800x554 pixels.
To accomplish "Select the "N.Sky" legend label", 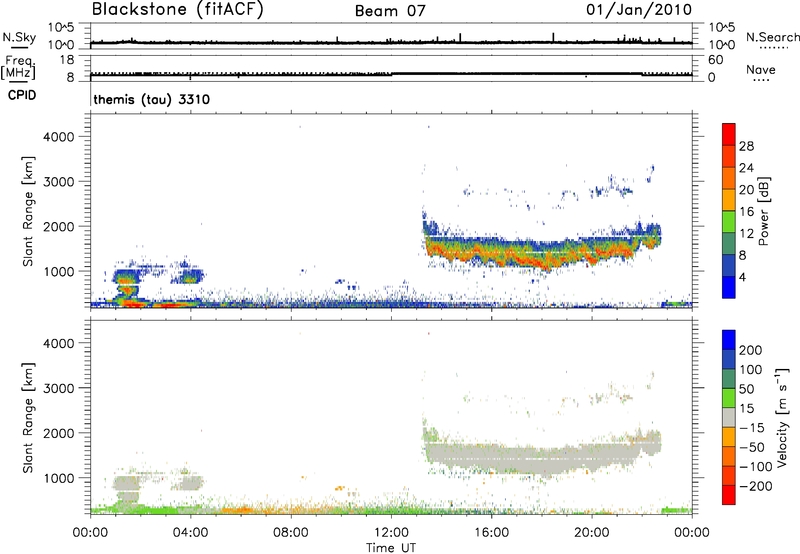I will [19, 37].
